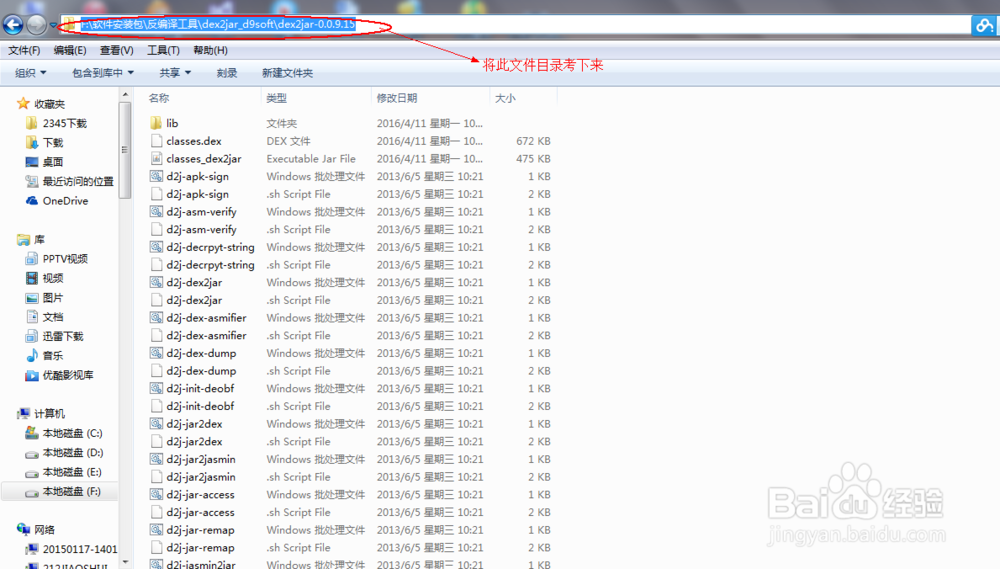1000x569 pixels.
Task: Open 优酷影视库 library
Action: tap(59, 375)
